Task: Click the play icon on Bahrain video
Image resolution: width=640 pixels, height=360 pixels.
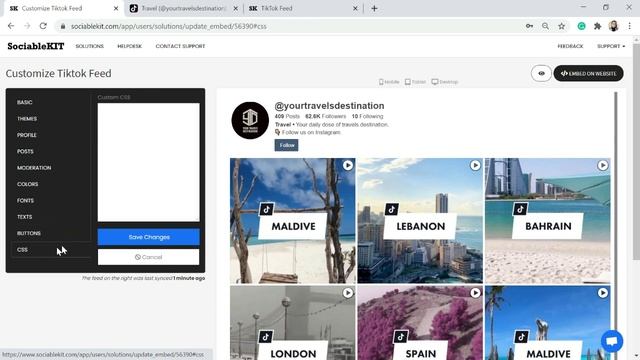Action: (x=603, y=165)
